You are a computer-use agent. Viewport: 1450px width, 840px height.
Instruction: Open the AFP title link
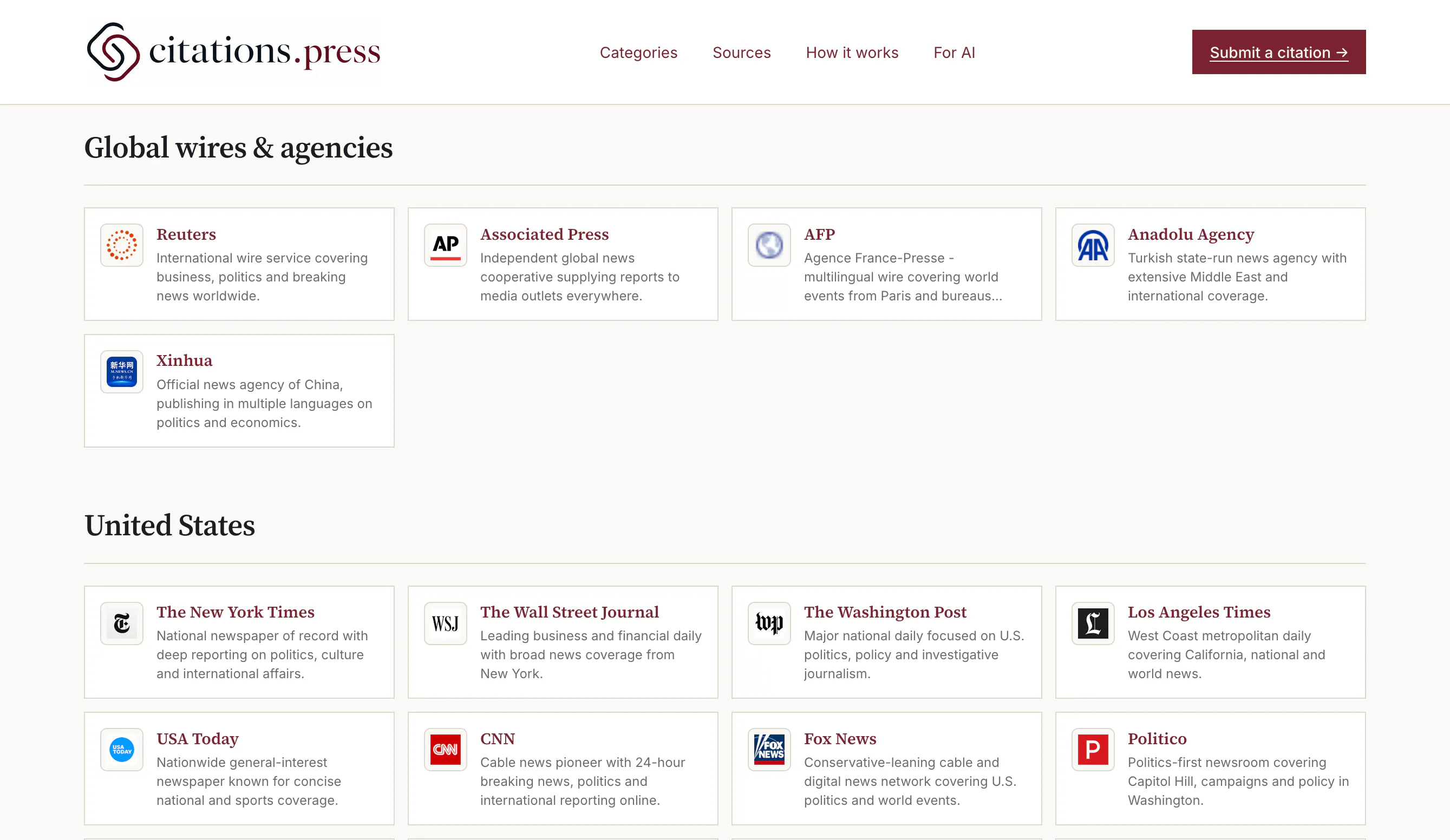819,234
